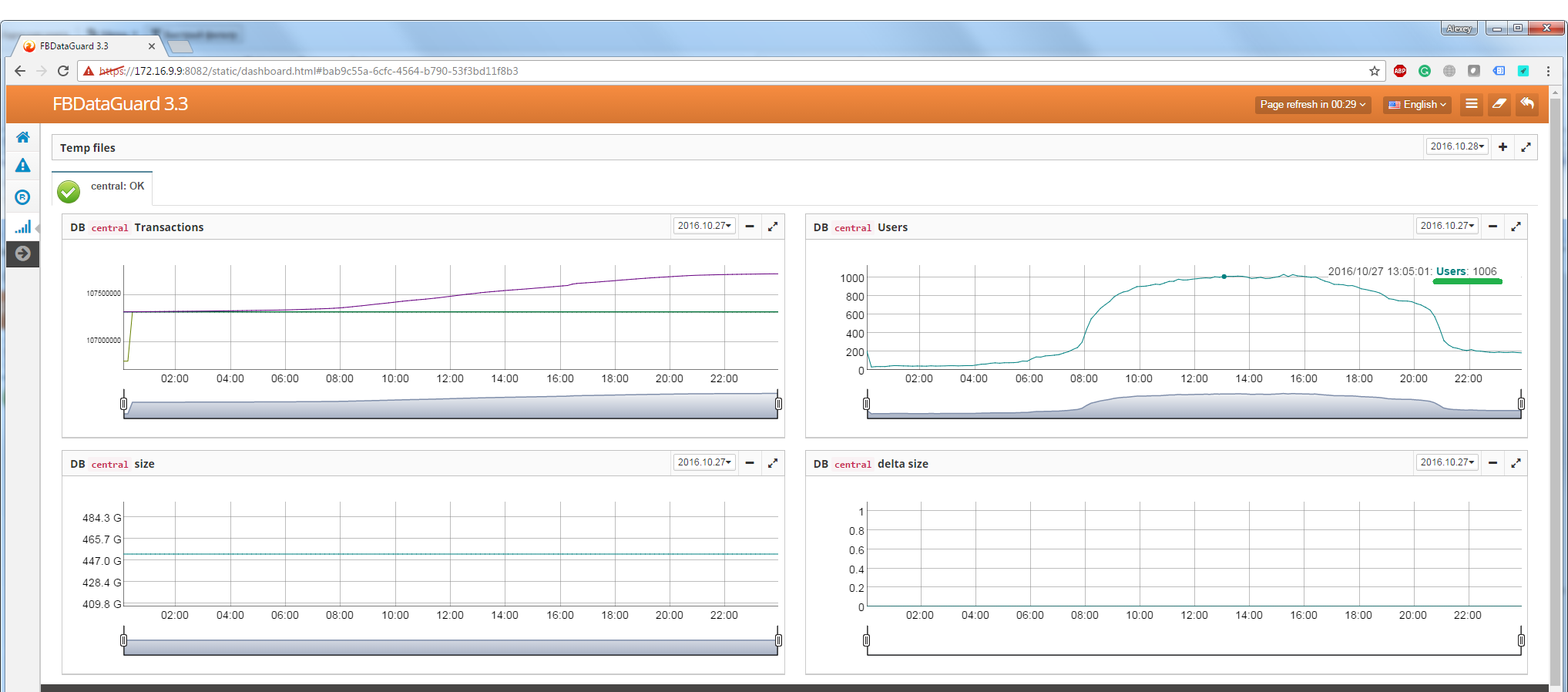Open the home dashboard from sidebar
This screenshot has height=692, width=1568.
23,137
